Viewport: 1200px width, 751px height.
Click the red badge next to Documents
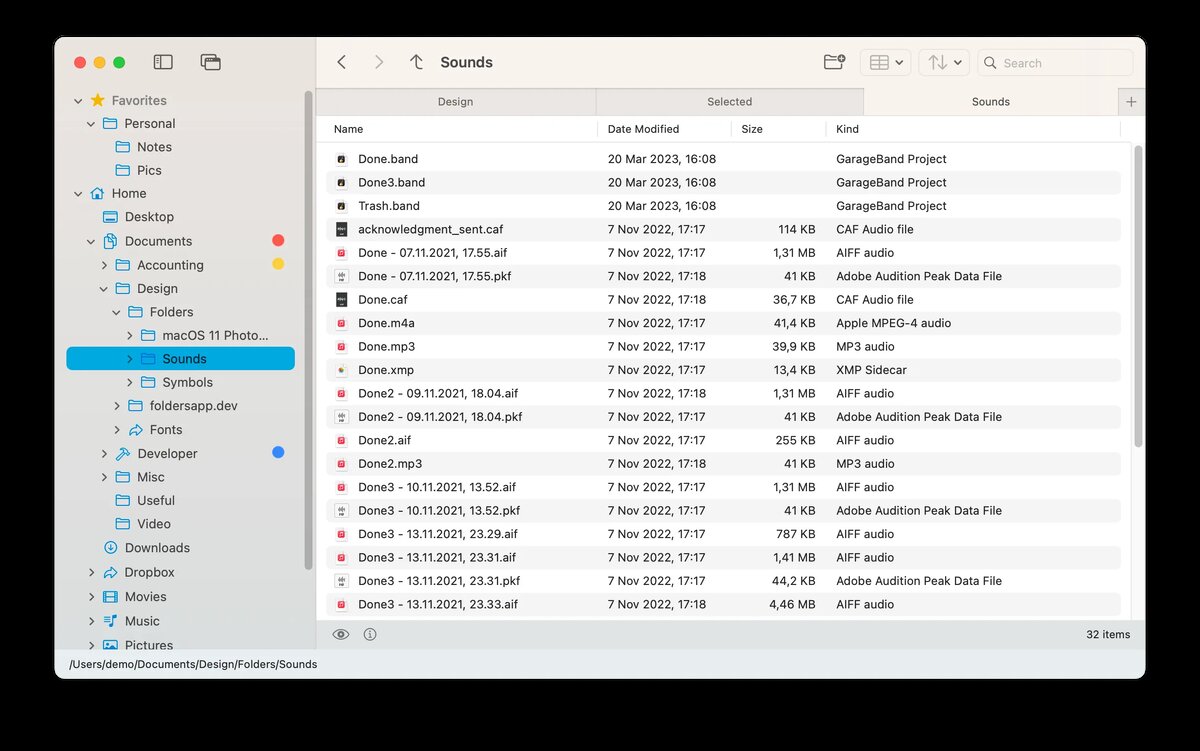click(277, 240)
